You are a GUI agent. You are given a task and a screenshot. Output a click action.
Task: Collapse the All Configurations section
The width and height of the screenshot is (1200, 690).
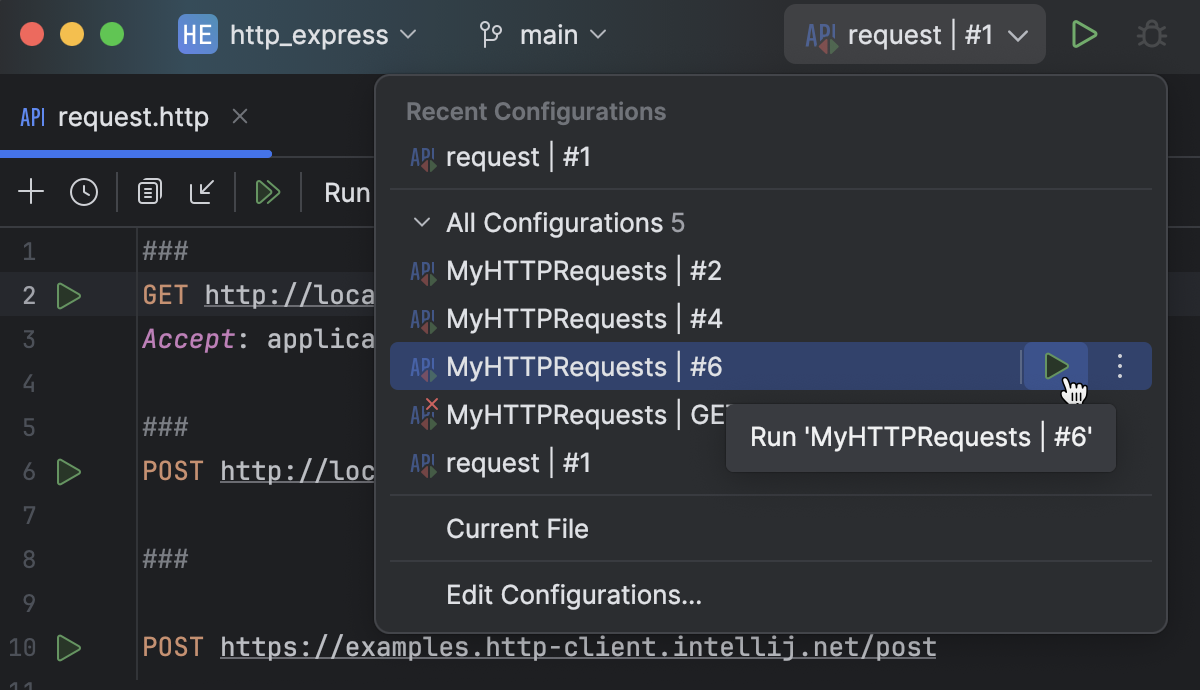(x=422, y=223)
